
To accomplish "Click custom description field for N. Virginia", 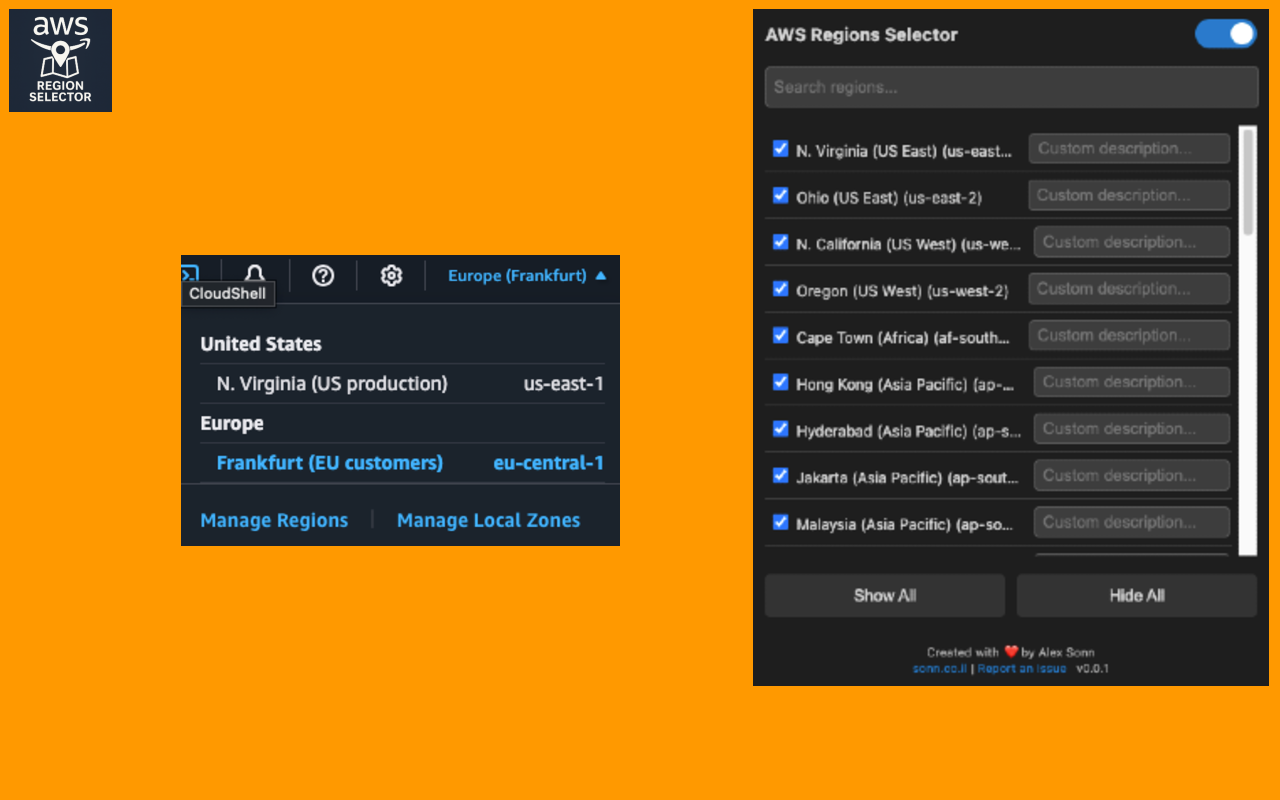I will pos(1129,148).
